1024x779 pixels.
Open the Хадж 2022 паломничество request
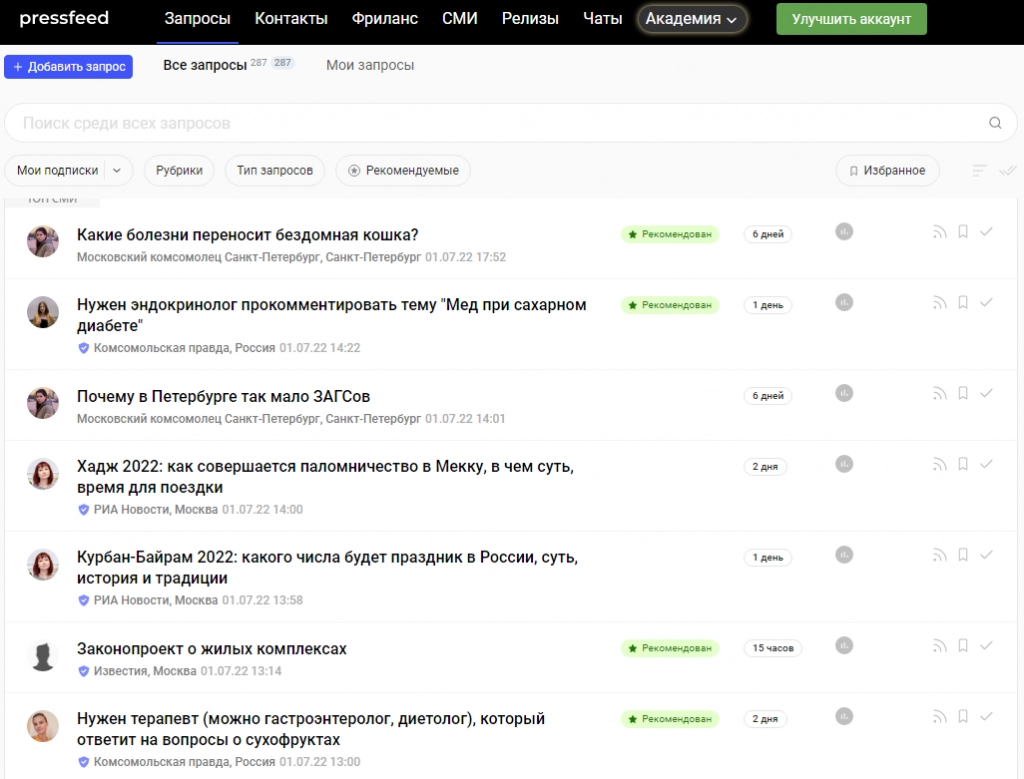click(x=325, y=477)
